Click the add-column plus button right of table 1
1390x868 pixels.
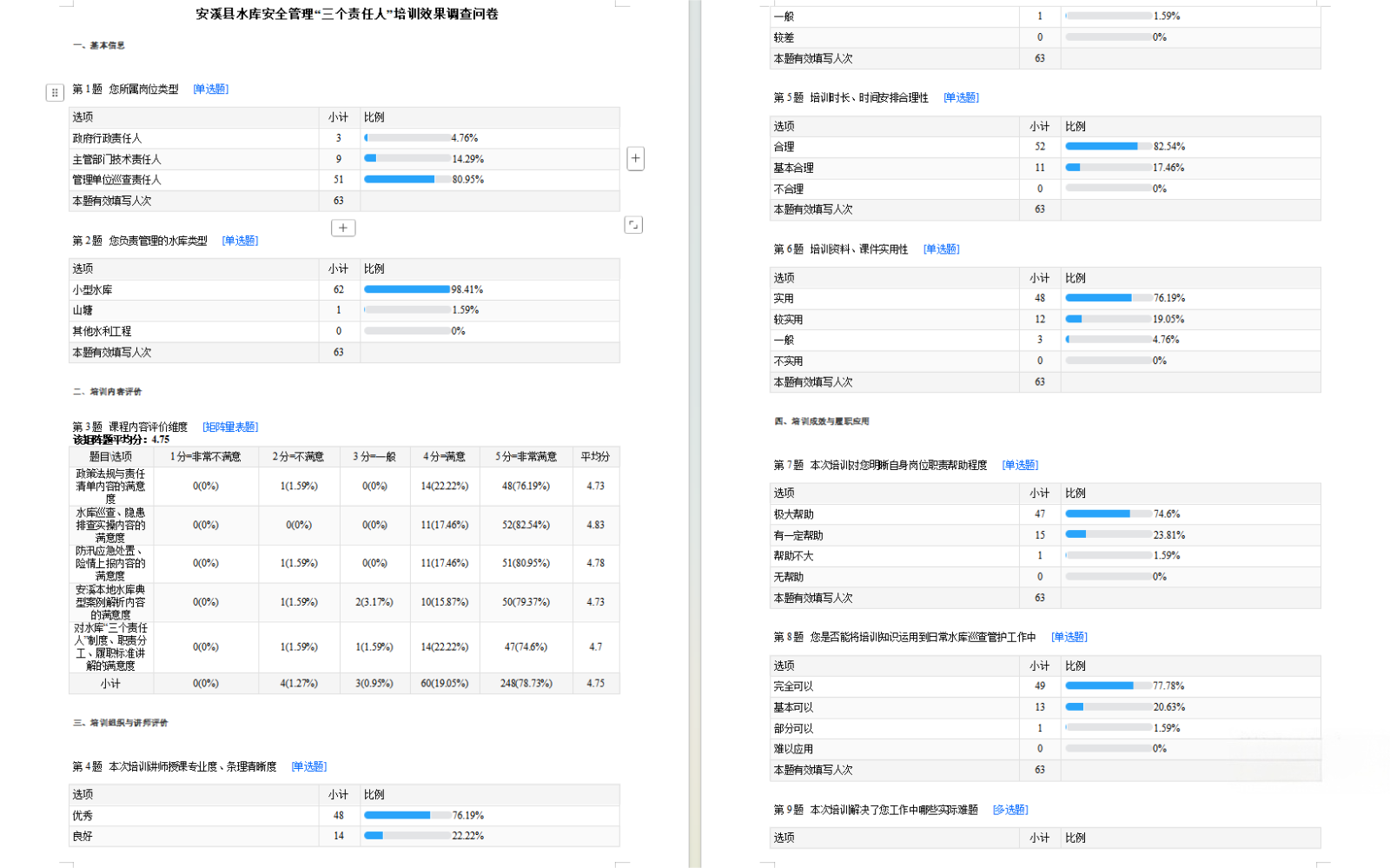tap(635, 158)
